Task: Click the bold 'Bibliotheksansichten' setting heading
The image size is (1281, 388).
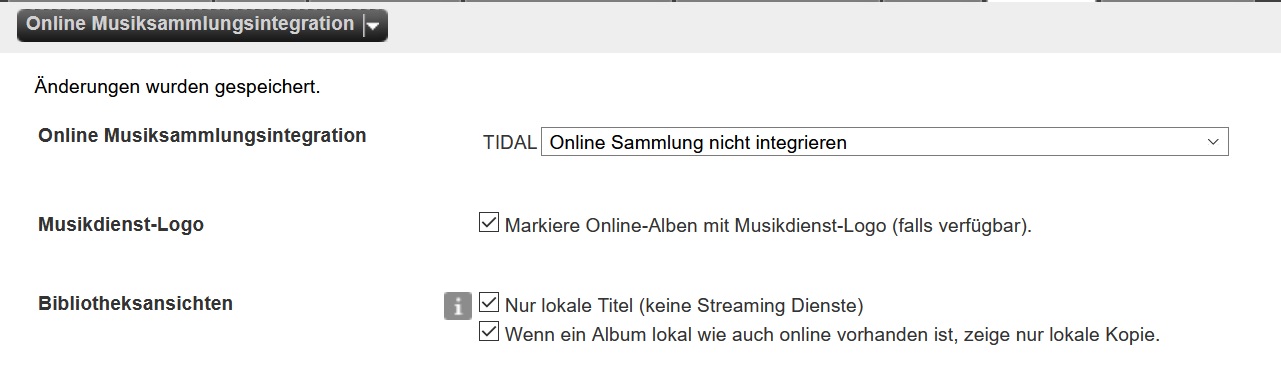Action: click(x=136, y=303)
